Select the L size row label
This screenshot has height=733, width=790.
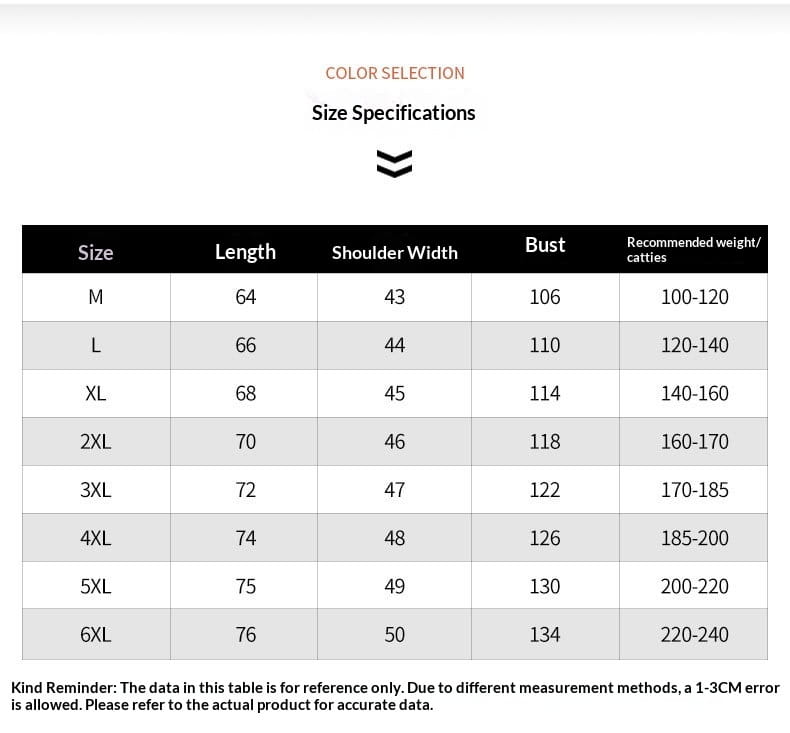coord(96,346)
